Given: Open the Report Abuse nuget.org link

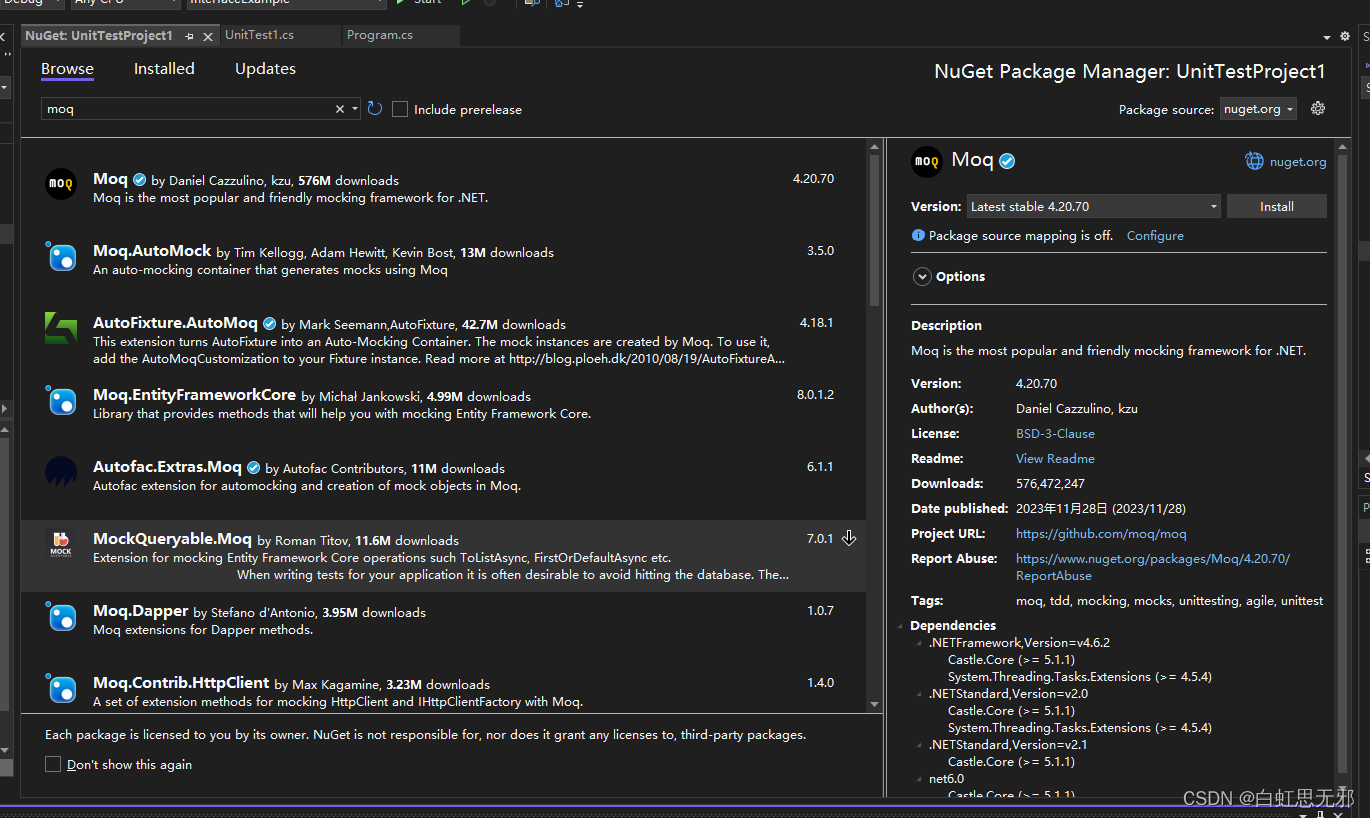Looking at the screenshot, I should (1153, 567).
